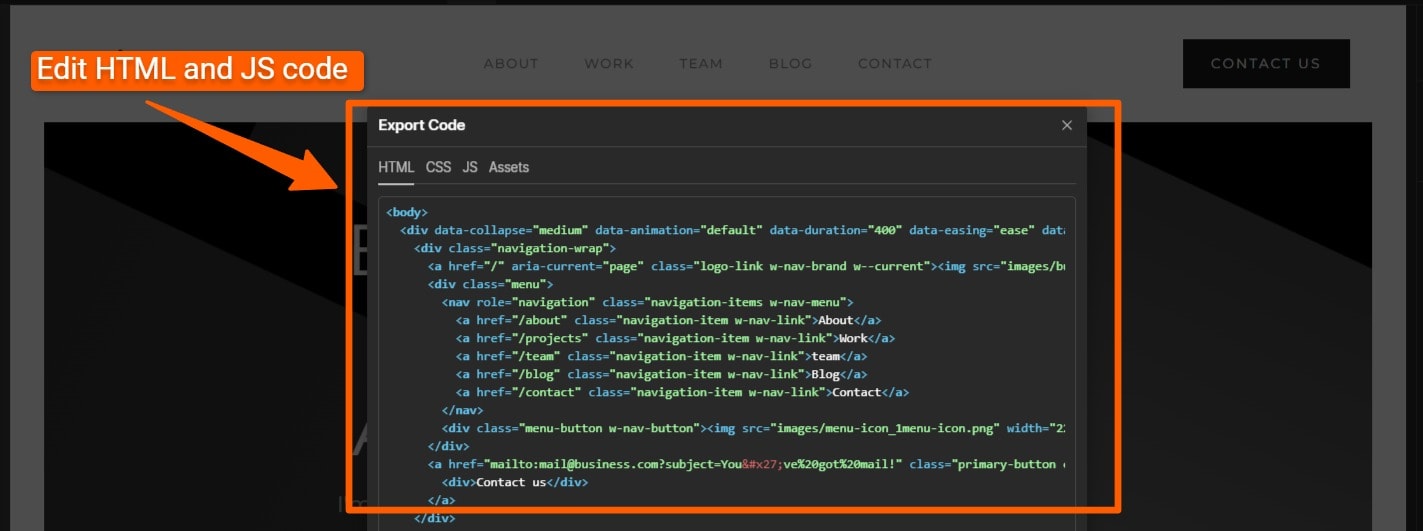Click the code line with href="/about"
Viewport: 1423px width, 531px height.
pos(667,320)
